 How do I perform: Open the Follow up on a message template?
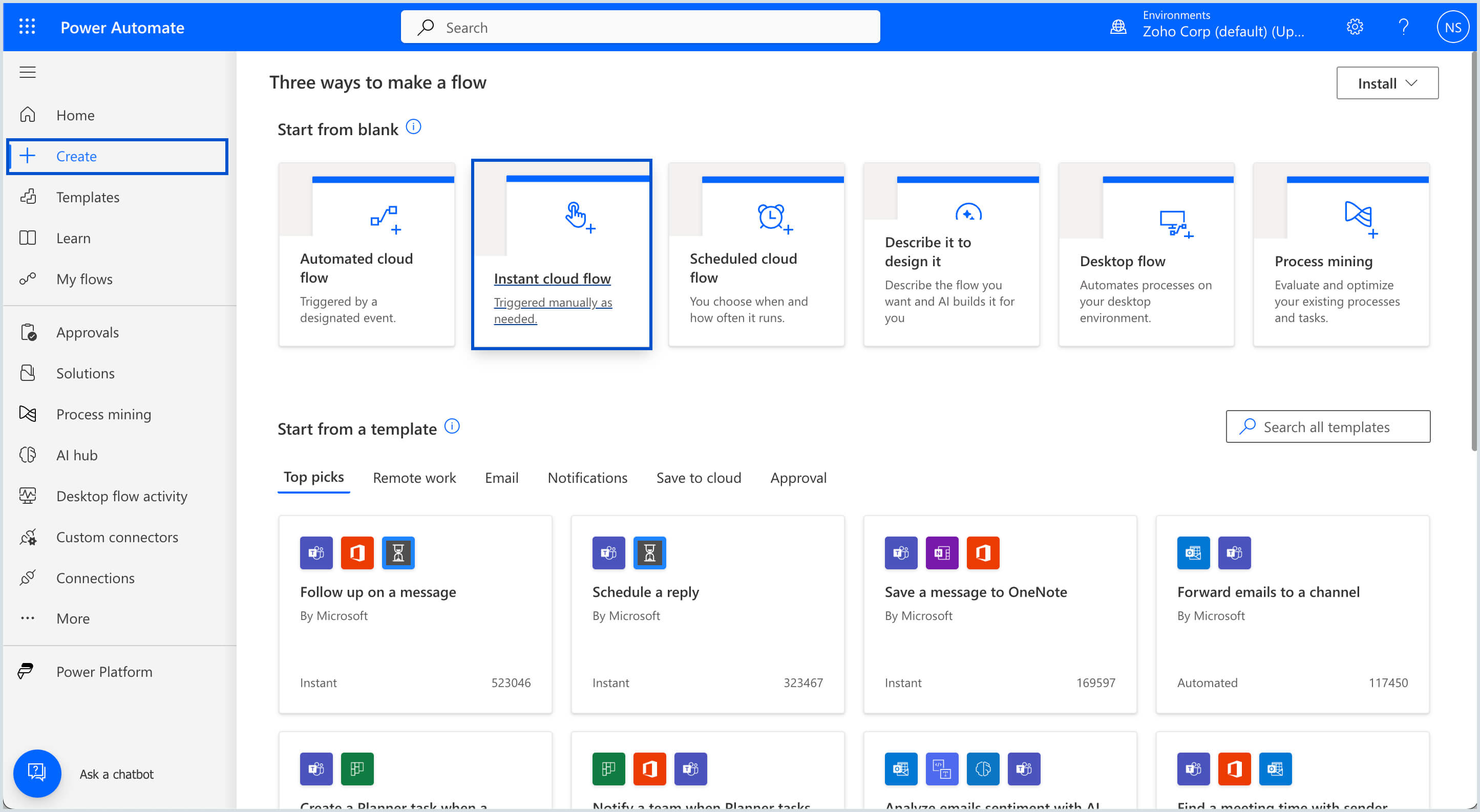377,592
